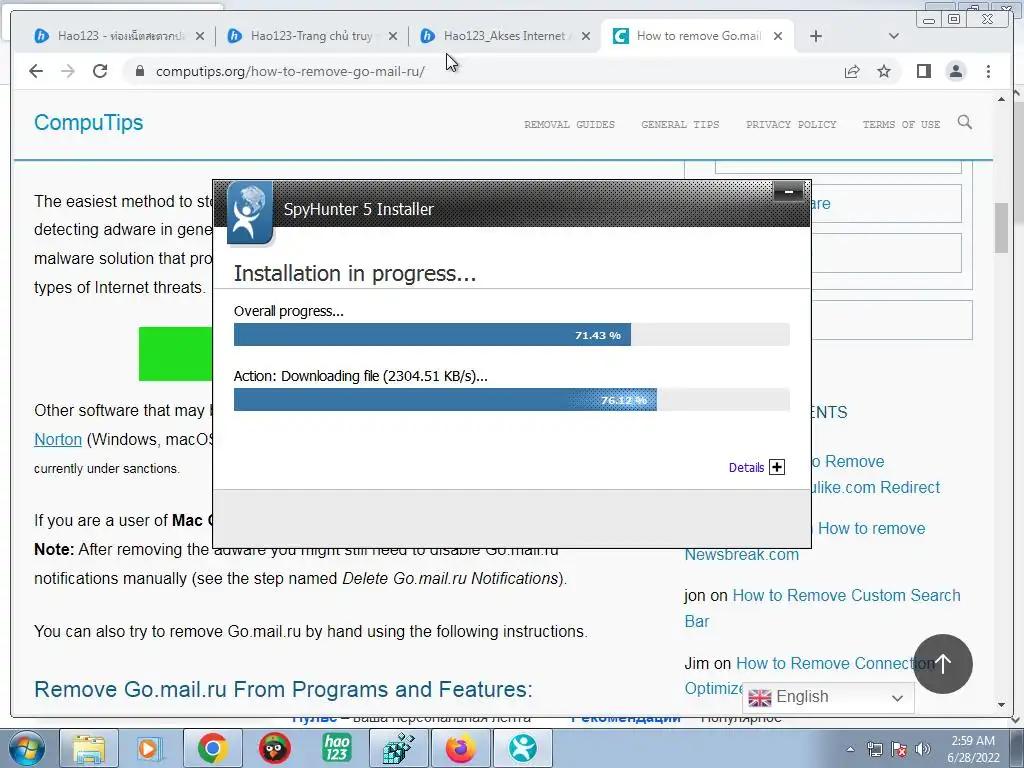Click the page vertical scrollbar thumb
The height and width of the screenshot is (768, 1024).
1001,227
